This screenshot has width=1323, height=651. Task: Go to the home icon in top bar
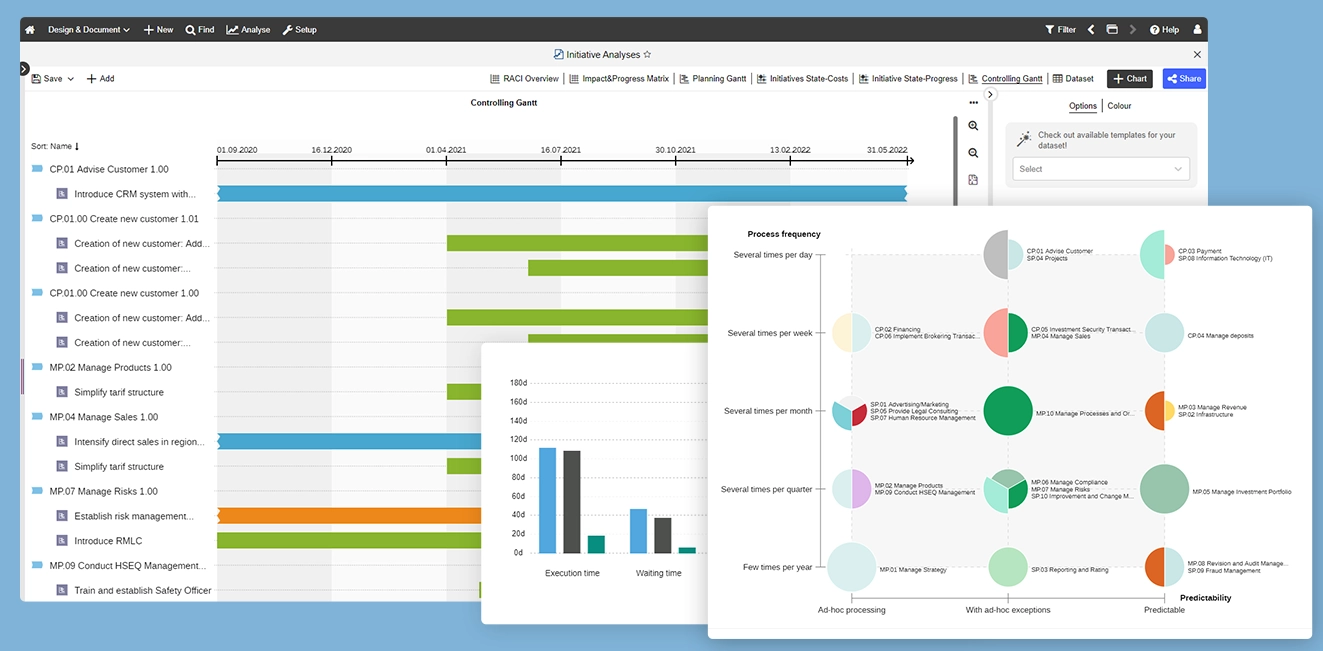30,30
